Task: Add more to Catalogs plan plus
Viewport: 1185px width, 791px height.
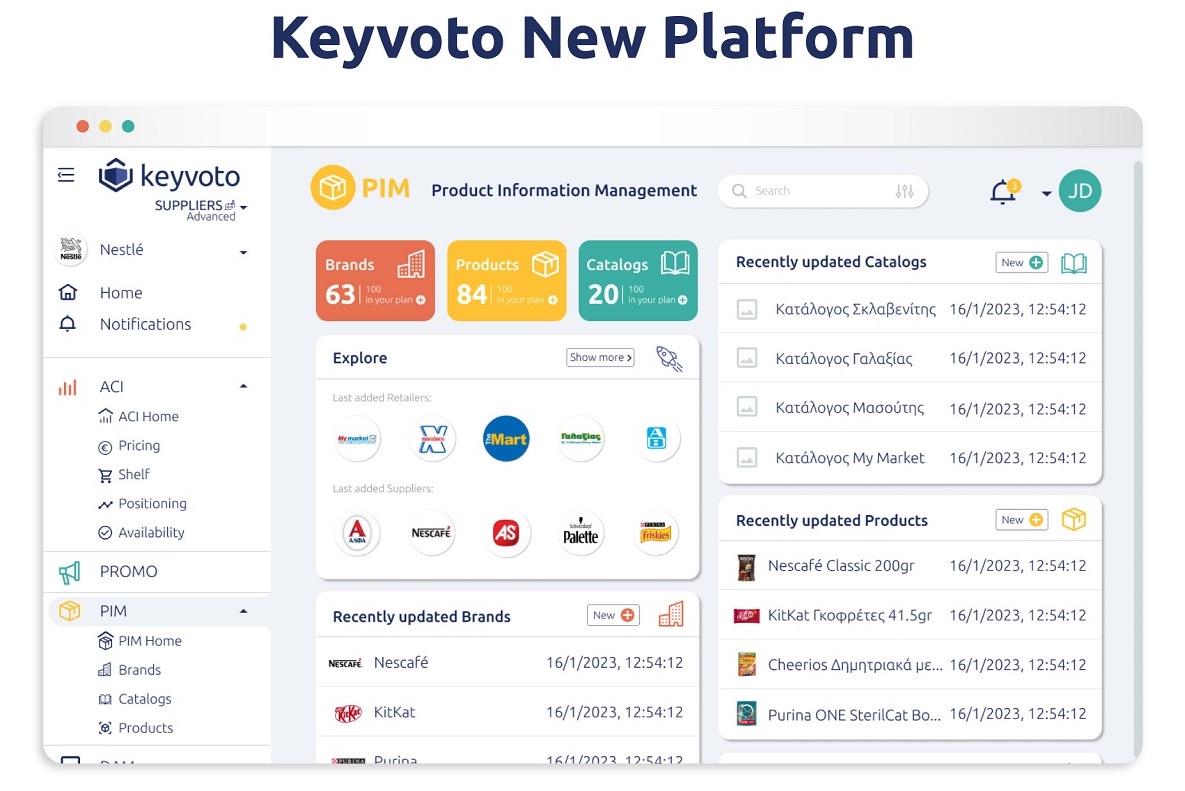Action: point(682,300)
